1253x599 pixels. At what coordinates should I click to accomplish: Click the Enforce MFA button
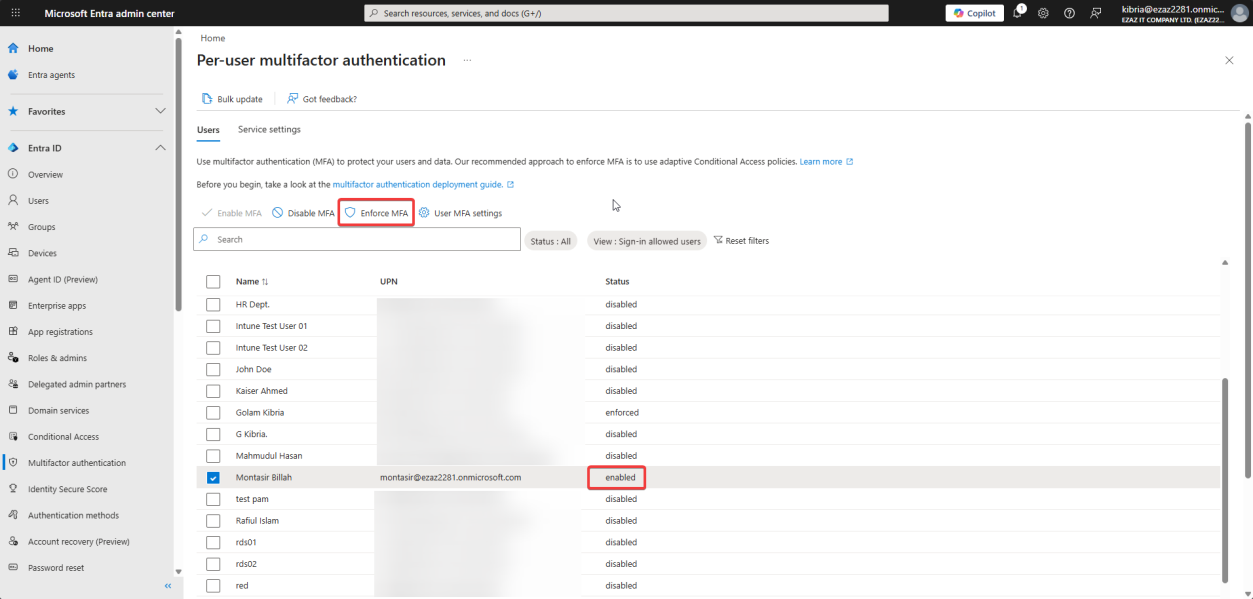click(x=376, y=213)
